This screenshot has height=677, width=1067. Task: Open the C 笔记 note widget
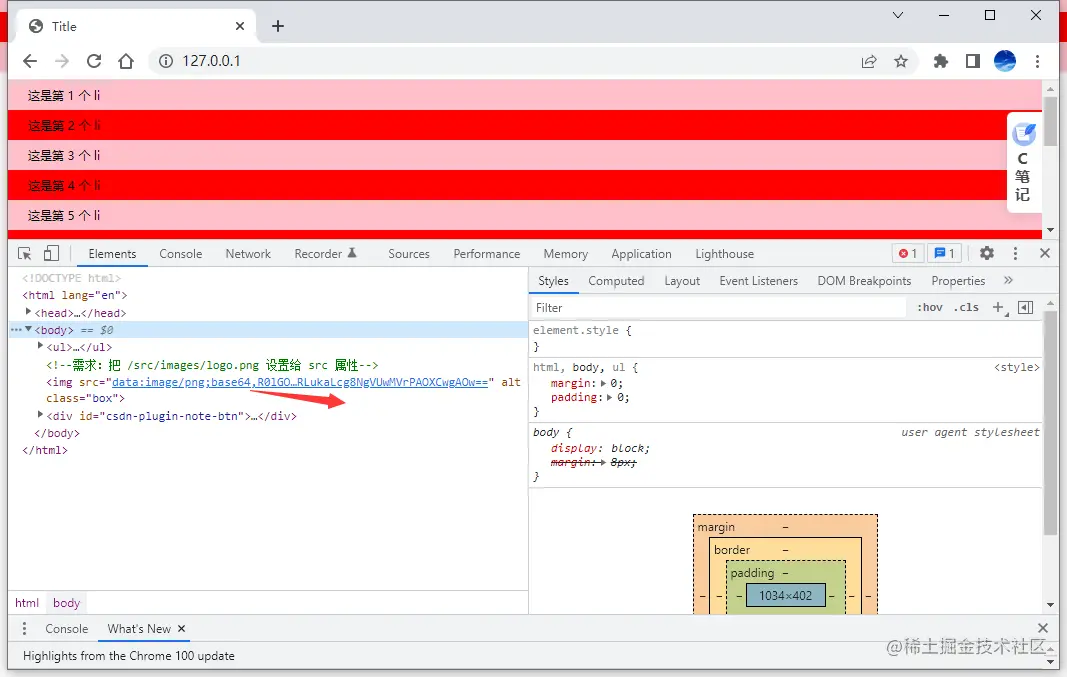1023,163
